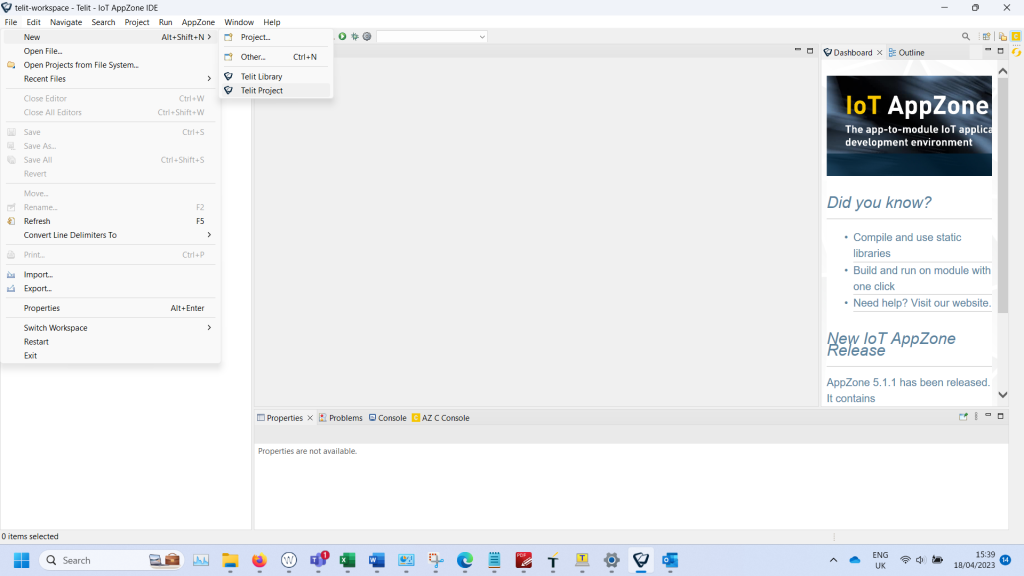The height and width of the screenshot is (576, 1024).
Task: Click the Debug bug toolbar icon
Action: (355, 37)
